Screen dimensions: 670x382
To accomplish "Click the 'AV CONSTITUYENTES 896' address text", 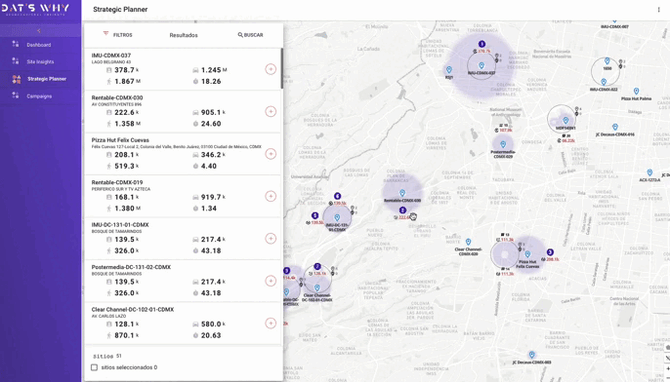I will coord(117,104).
